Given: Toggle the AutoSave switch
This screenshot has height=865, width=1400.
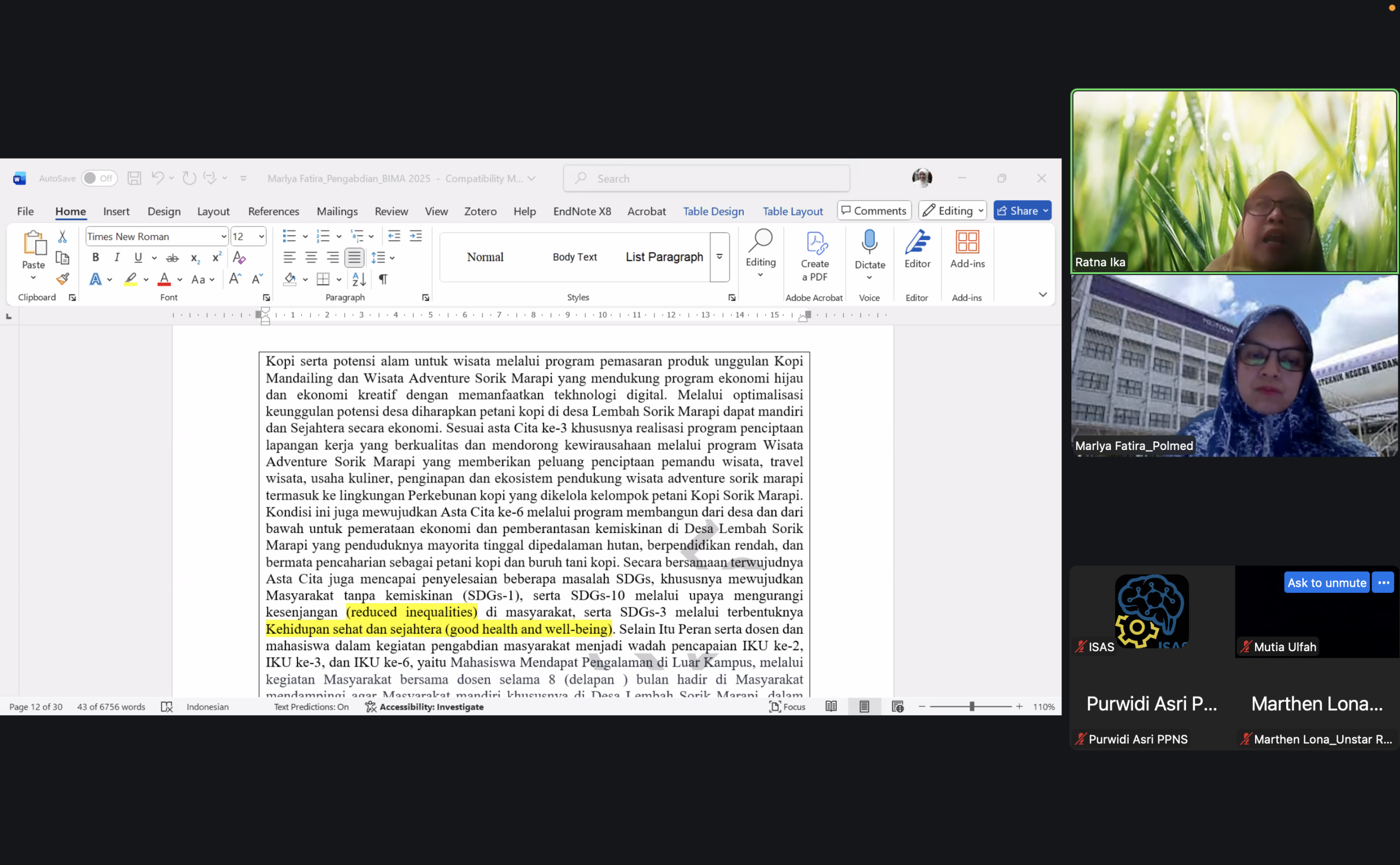Looking at the screenshot, I should tap(98, 178).
